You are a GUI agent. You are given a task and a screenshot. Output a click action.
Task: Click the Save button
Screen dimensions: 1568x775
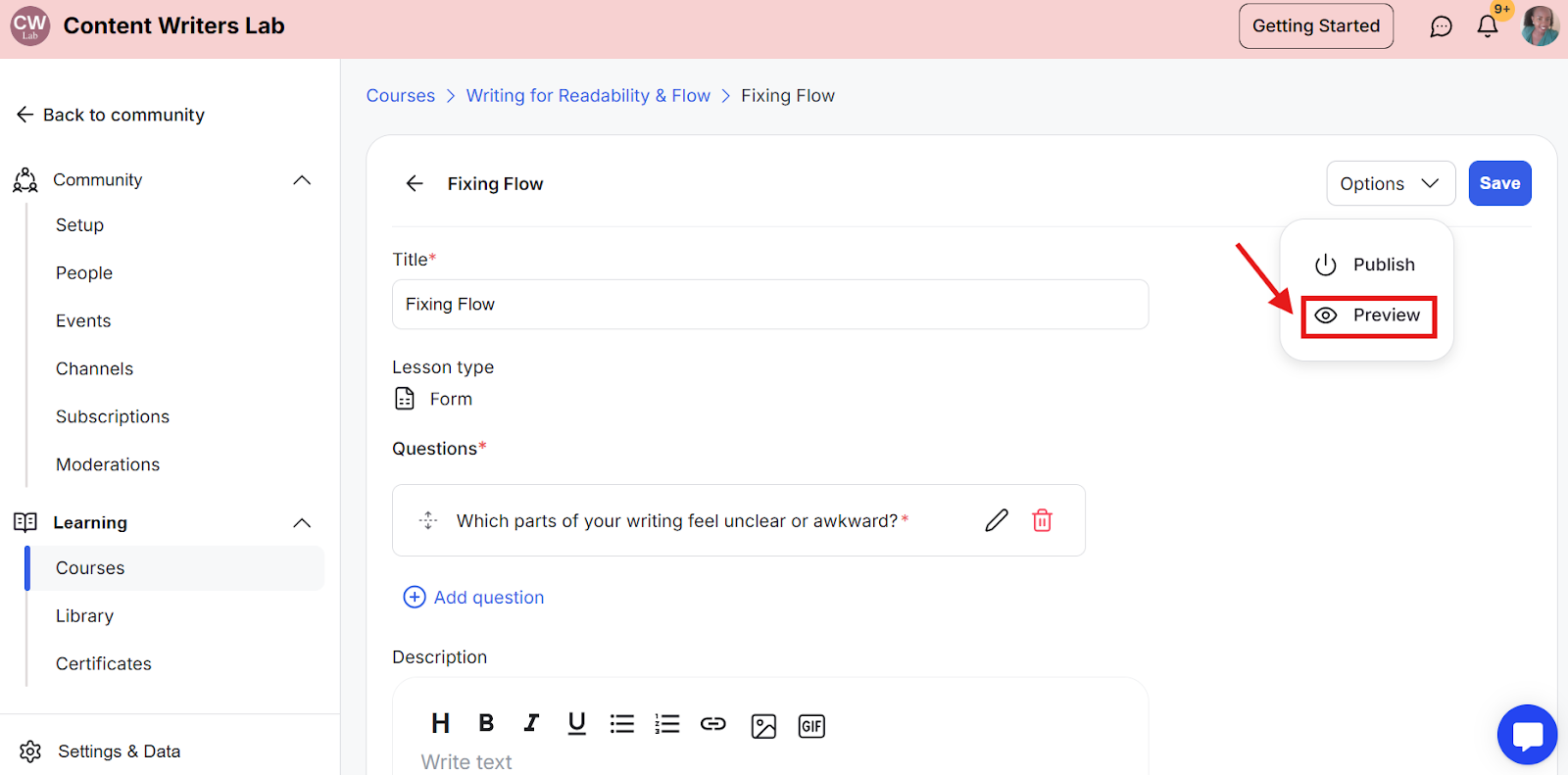click(1499, 183)
